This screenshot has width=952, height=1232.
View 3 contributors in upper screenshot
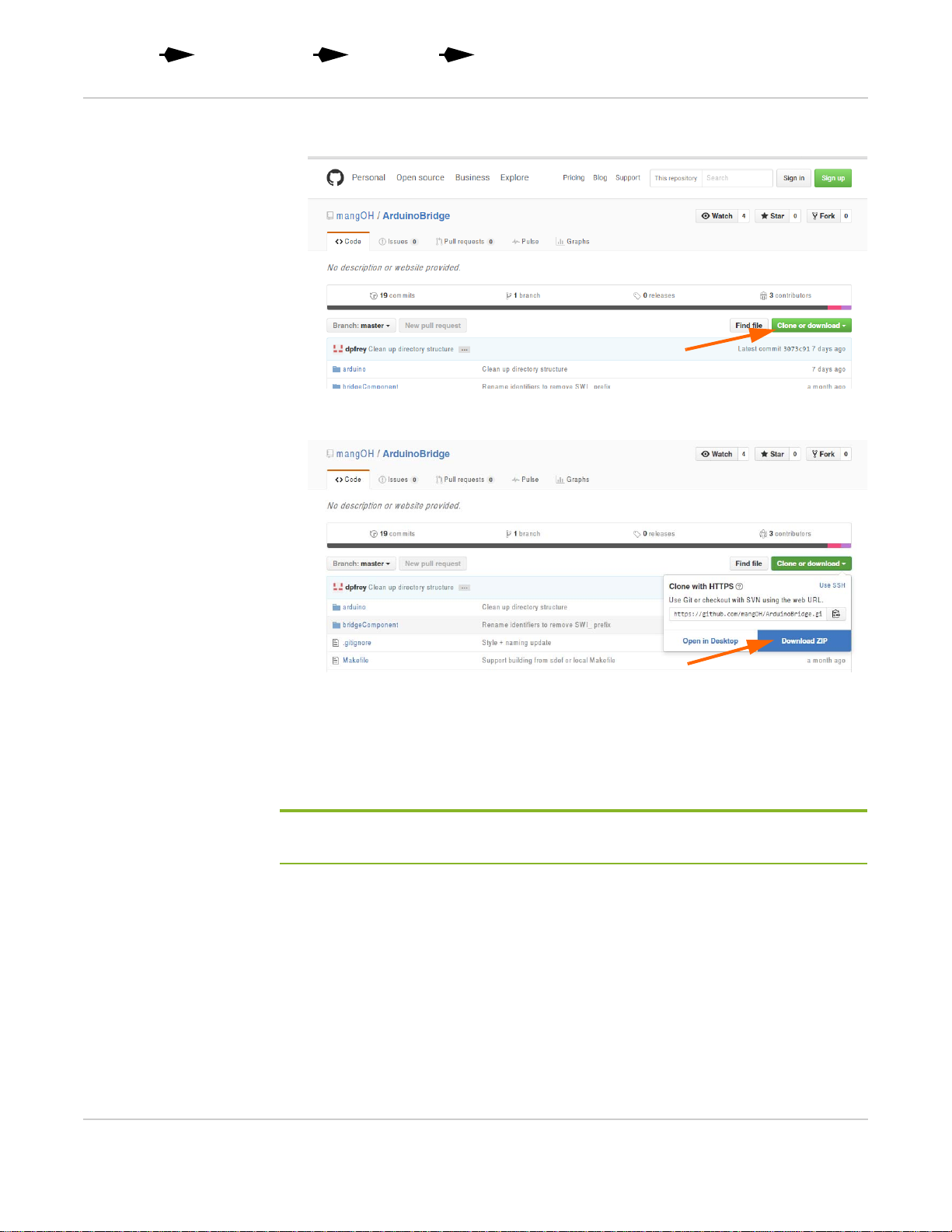click(x=786, y=295)
